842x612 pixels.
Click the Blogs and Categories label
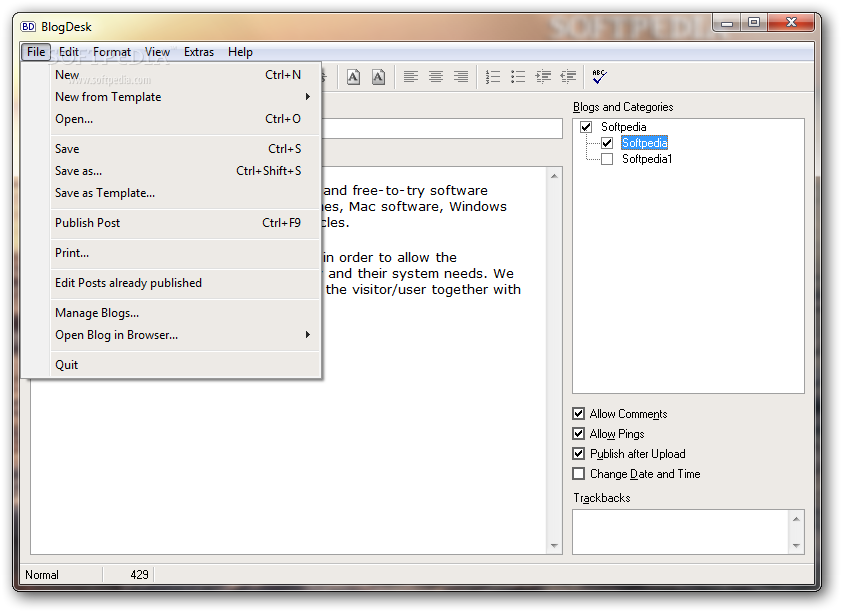pyautogui.click(x=623, y=107)
